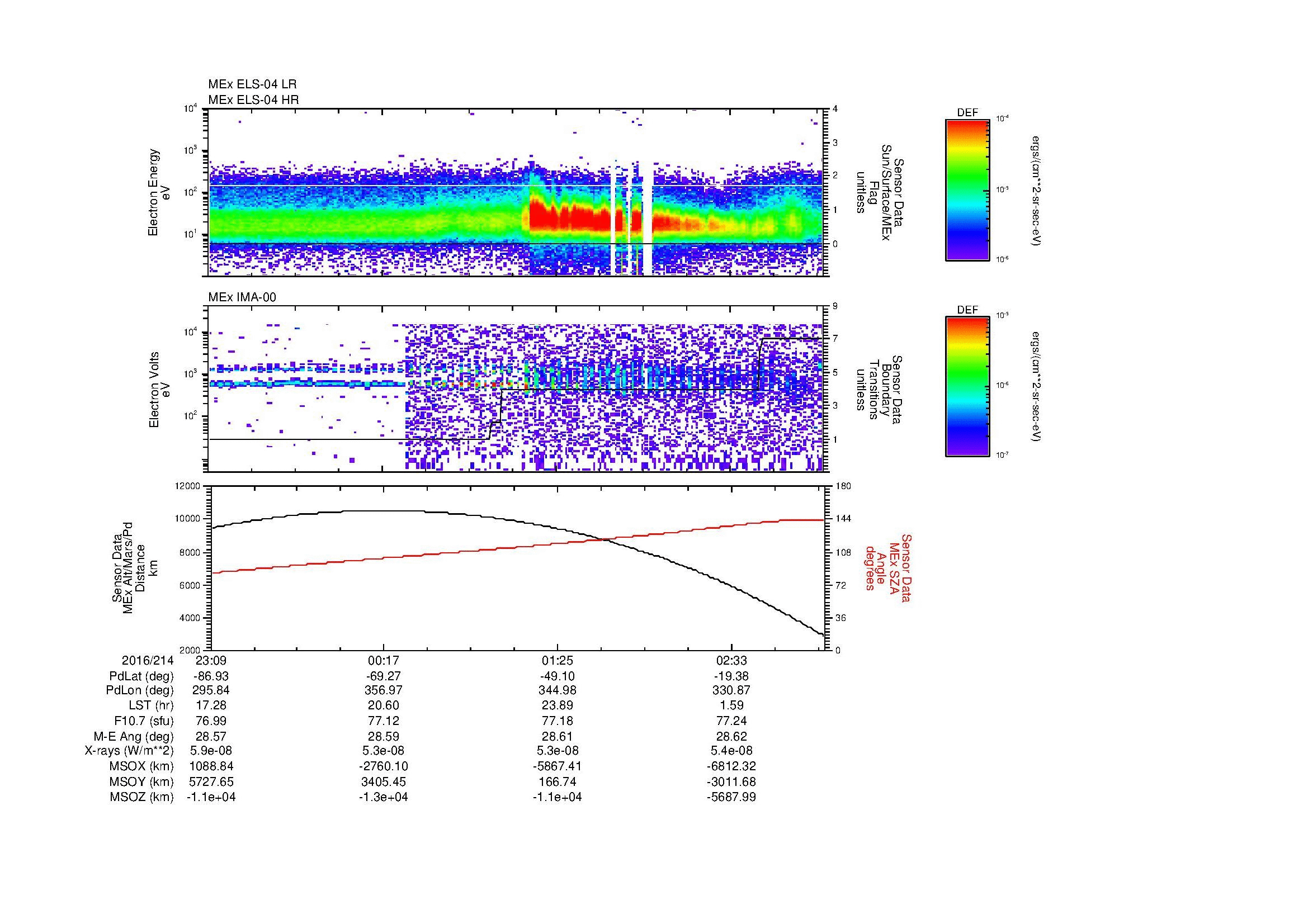The width and height of the screenshot is (1308, 924).
Task: Click the PdLat value '-49.10'
Action: click(x=557, y=676)
